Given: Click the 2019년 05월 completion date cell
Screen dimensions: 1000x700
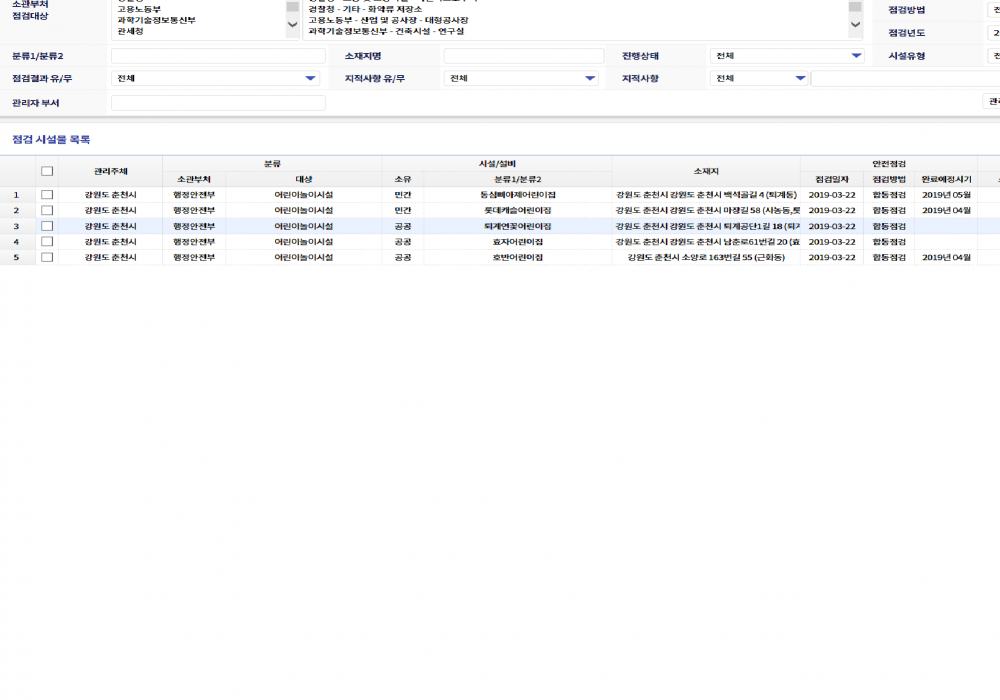Looking at the screenshot, I should click(x=946, y=194).
